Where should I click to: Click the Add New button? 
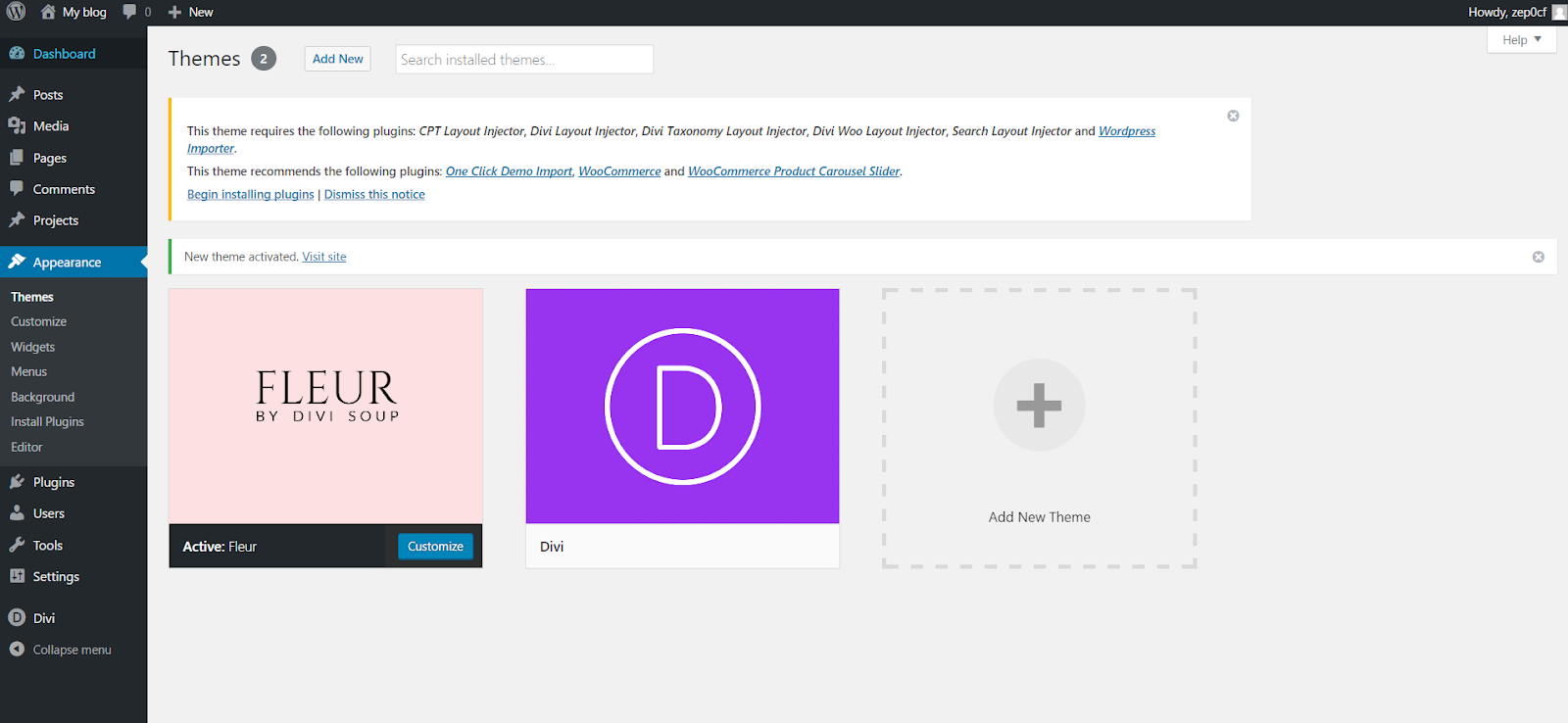[x=337, y=59]
